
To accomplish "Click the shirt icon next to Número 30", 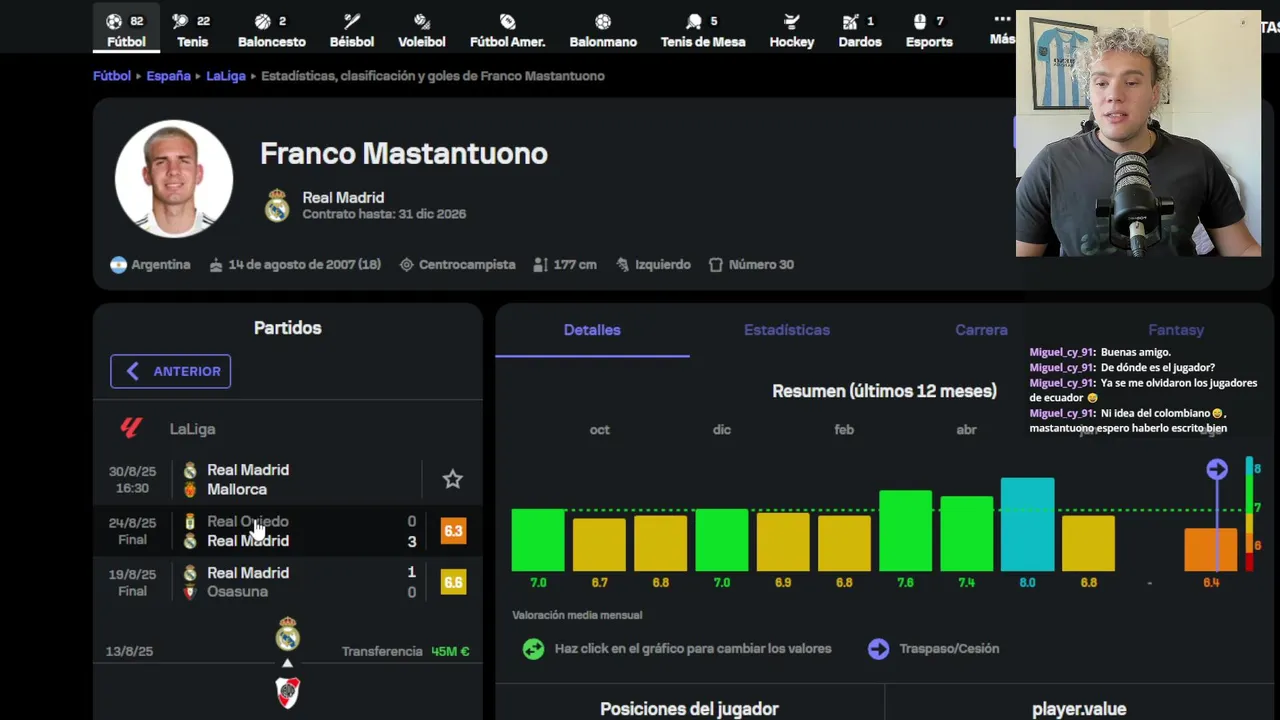I will point(715,265).
